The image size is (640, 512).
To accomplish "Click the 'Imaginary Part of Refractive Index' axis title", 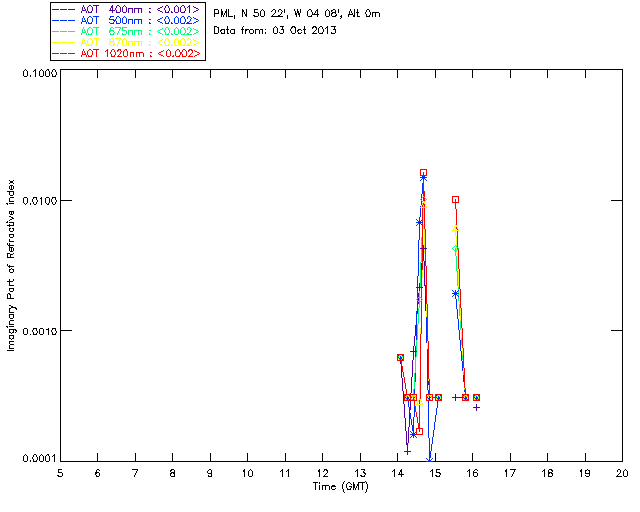I will (x=11, y=265).
